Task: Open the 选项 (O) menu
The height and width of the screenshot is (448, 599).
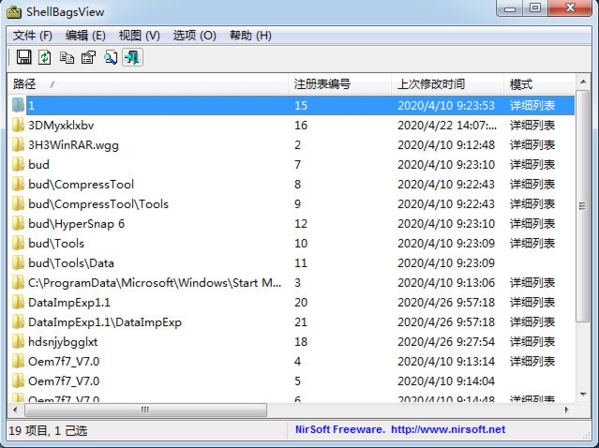Action: point(194,36)
